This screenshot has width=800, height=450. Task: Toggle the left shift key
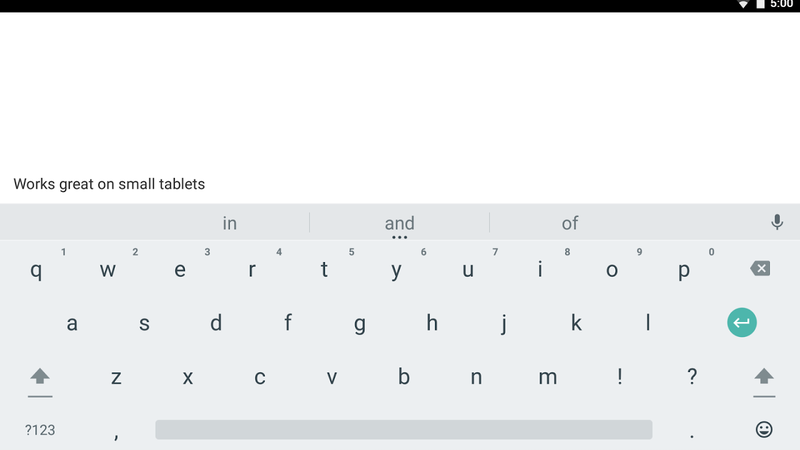coord(40,377)
